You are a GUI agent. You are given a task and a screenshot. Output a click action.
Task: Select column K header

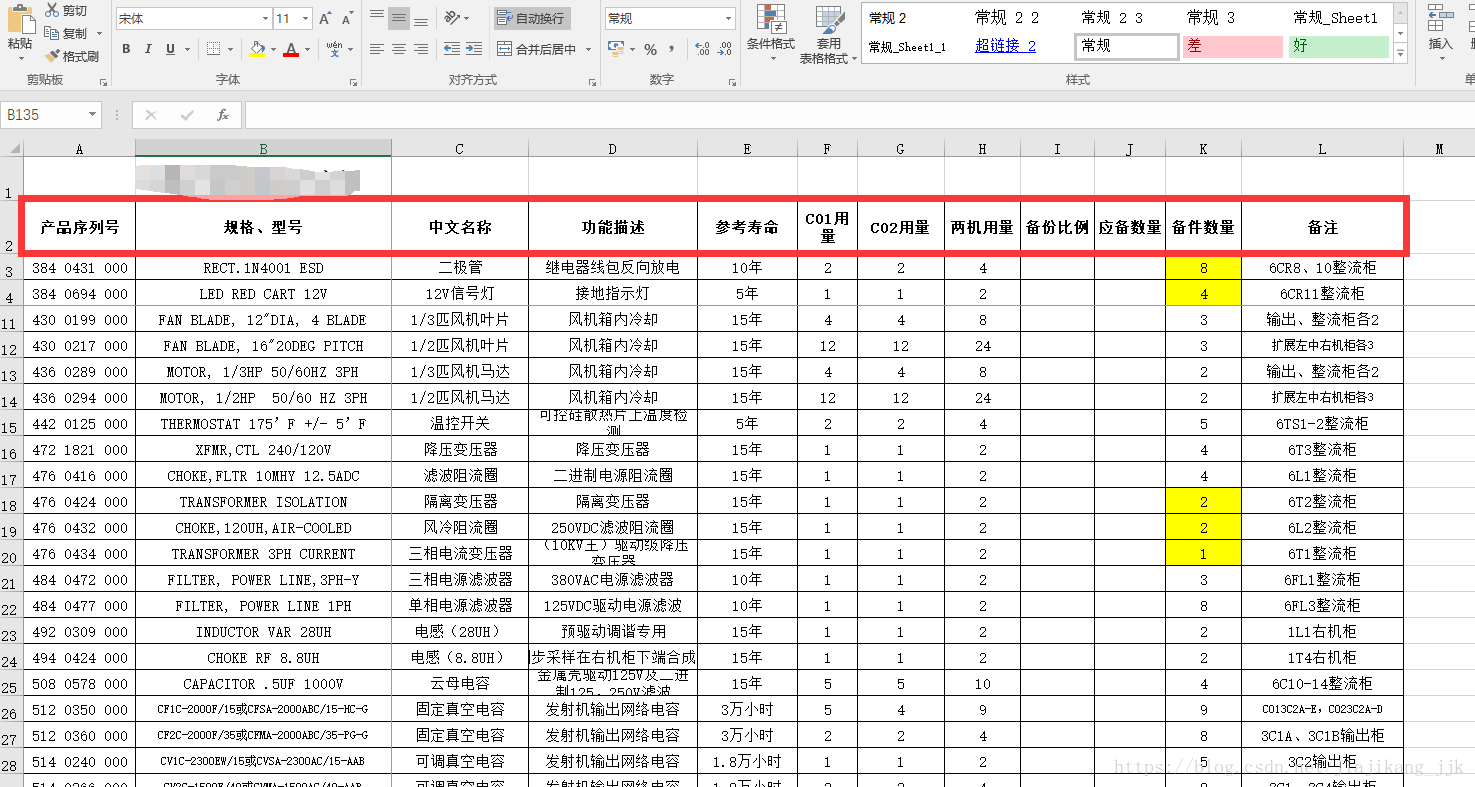(x=1203, y=149)
